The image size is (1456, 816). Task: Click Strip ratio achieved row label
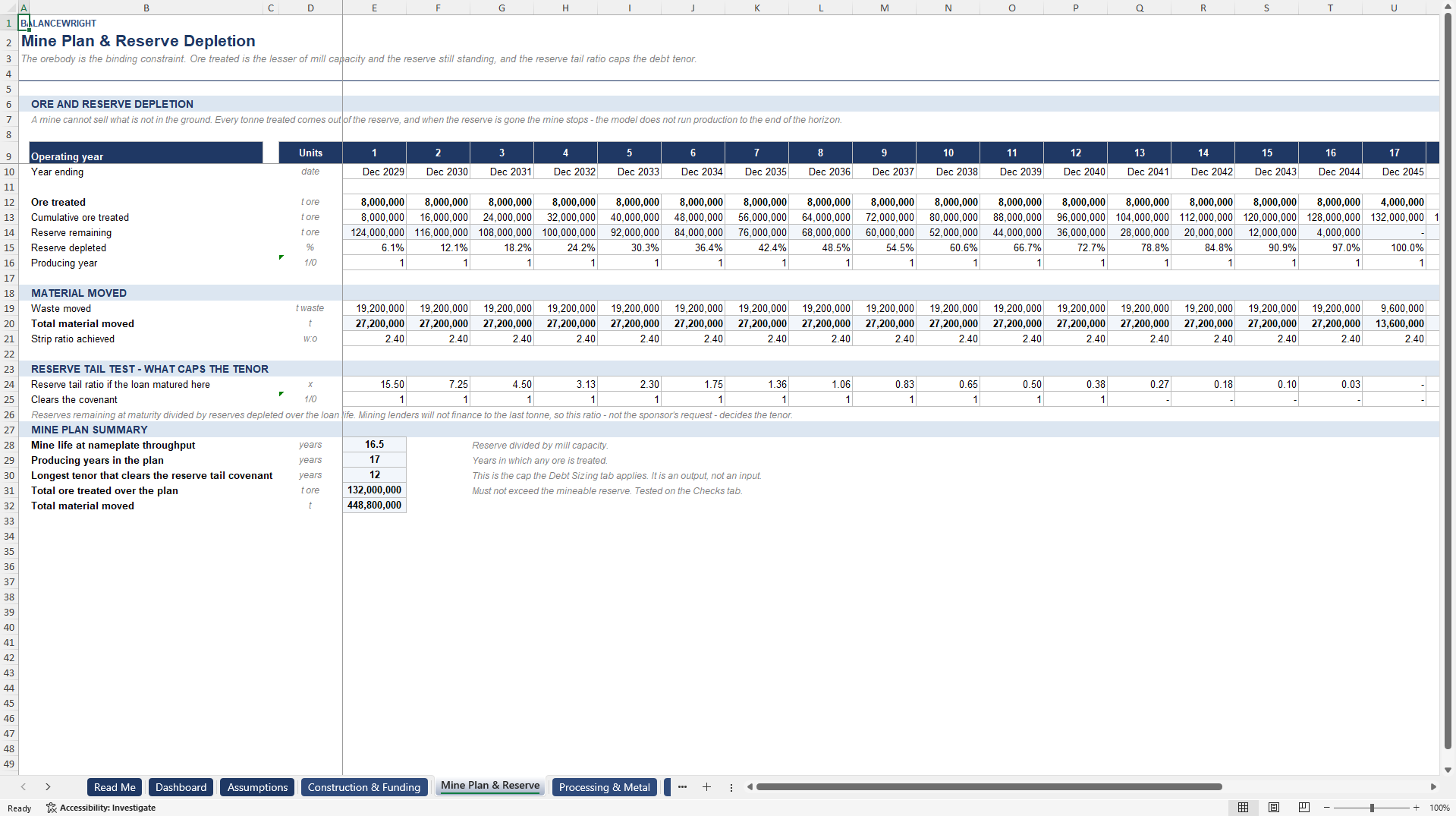coord(73,339)
